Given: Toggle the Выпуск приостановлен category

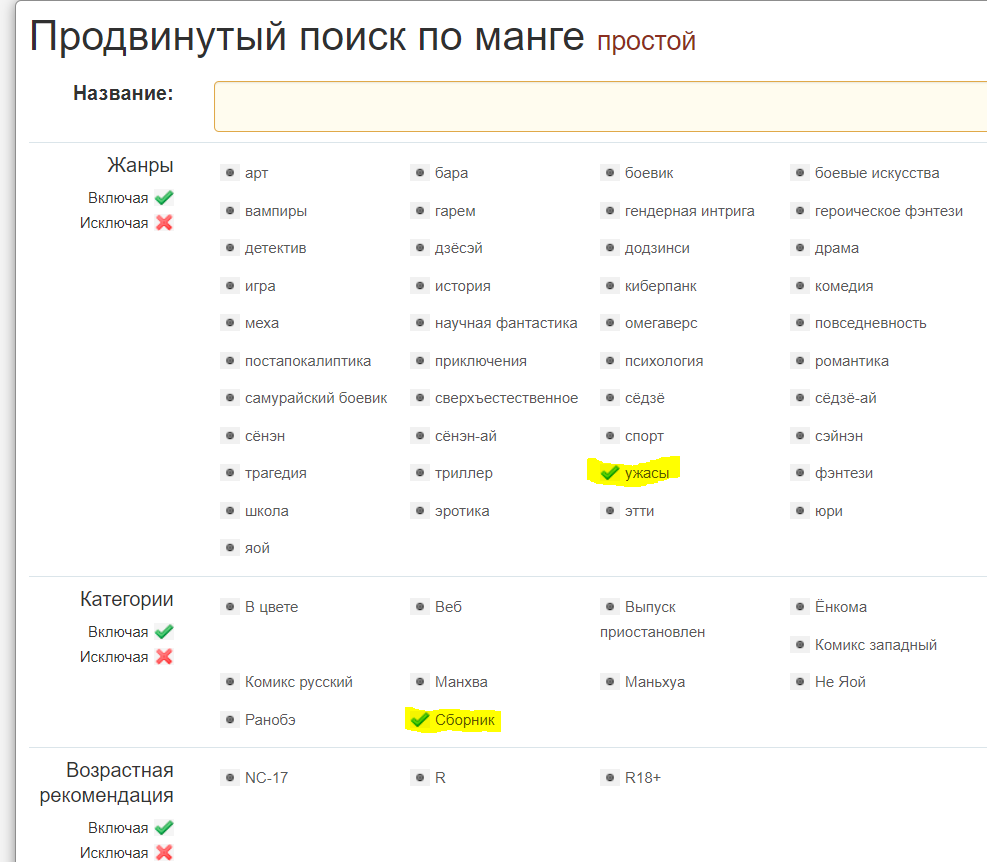Looking at the screenshot, I should [x=650, y=607].
